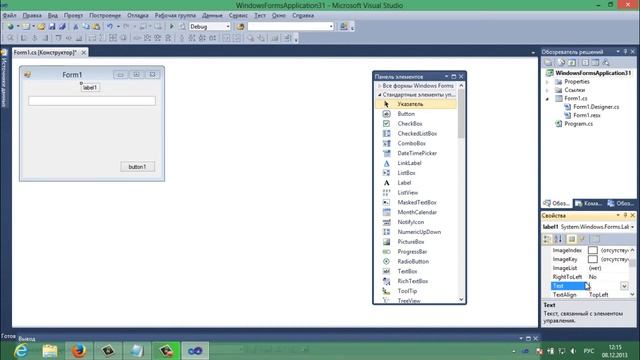640x360 pixels.
Task: Open the Правка menu
Action: pyautogui.click(x=32, y=16)
